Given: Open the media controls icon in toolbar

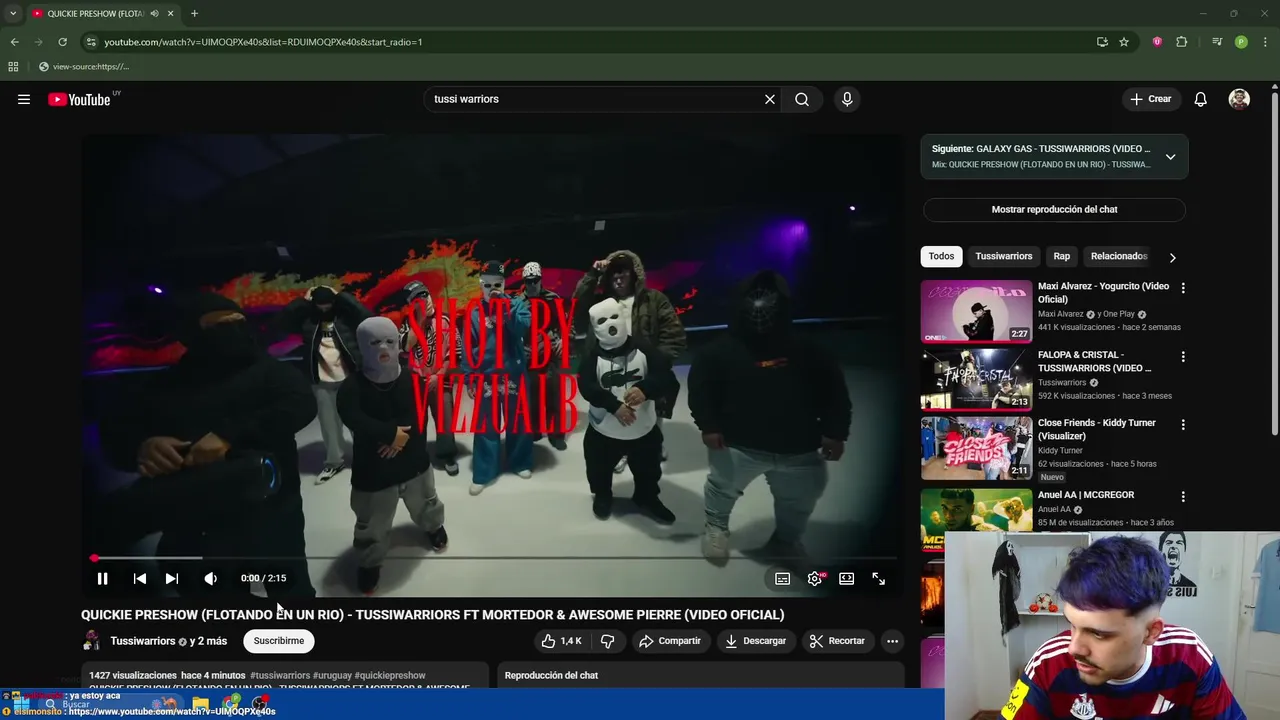Looking at the screenshot, I should (1217, 42).
